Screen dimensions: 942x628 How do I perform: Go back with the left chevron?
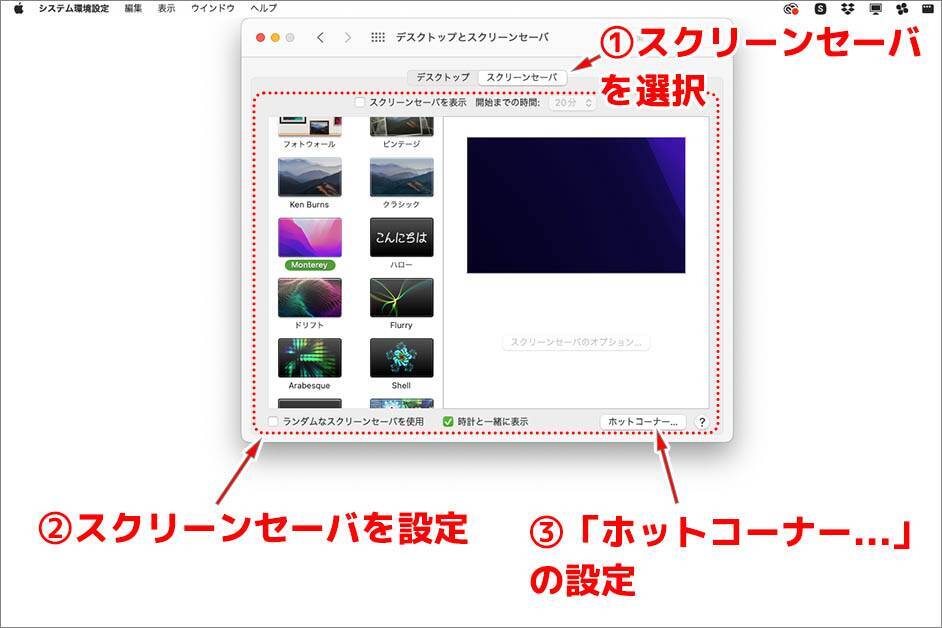pyautogui.click(x=320, y=37)
